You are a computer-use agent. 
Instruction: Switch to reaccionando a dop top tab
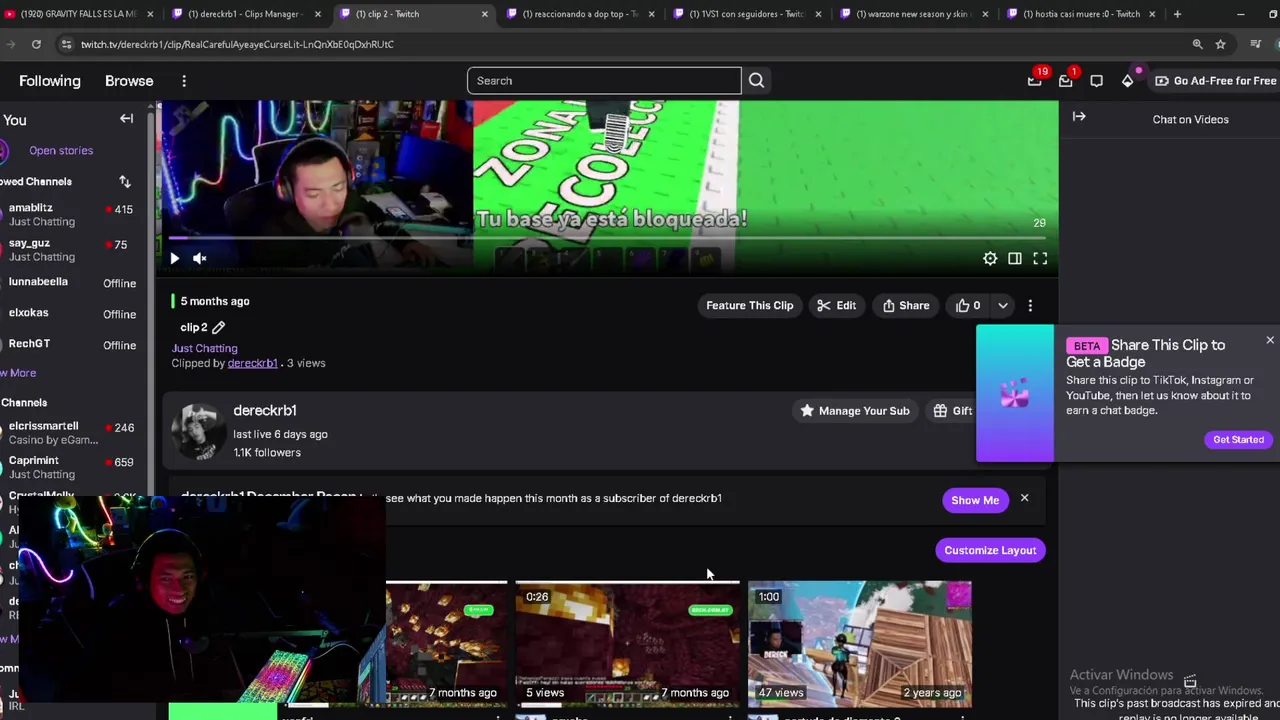coord(580,14)
